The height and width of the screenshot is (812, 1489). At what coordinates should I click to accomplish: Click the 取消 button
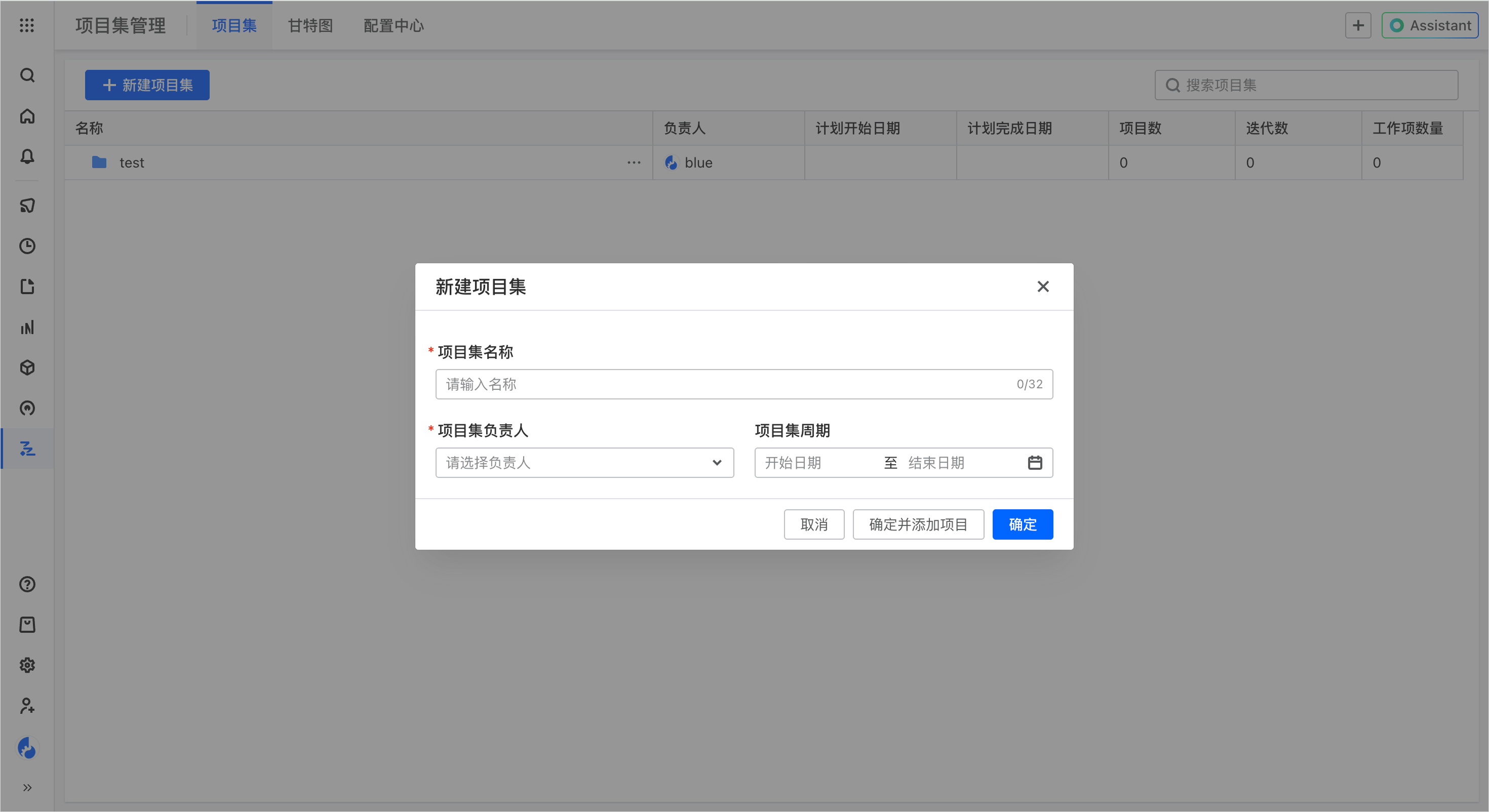coord(814,525)
